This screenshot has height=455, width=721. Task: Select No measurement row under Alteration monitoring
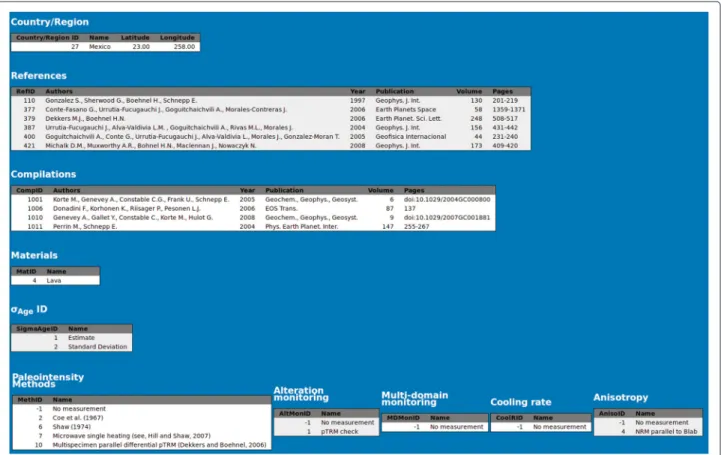point(326,422)
